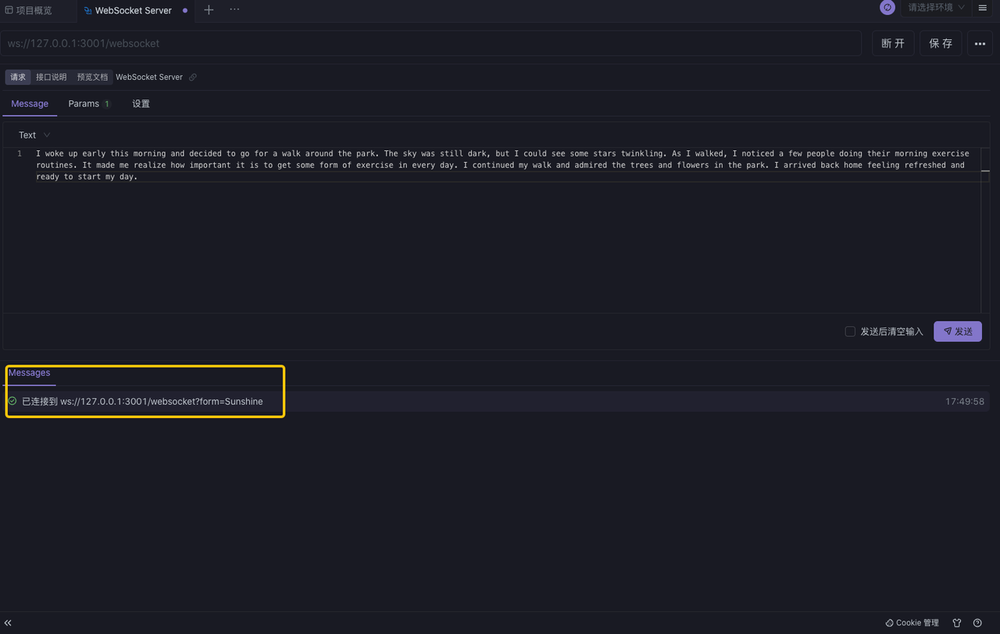Open the 请选择环境 environment dropdown

[x=927, y=8]
